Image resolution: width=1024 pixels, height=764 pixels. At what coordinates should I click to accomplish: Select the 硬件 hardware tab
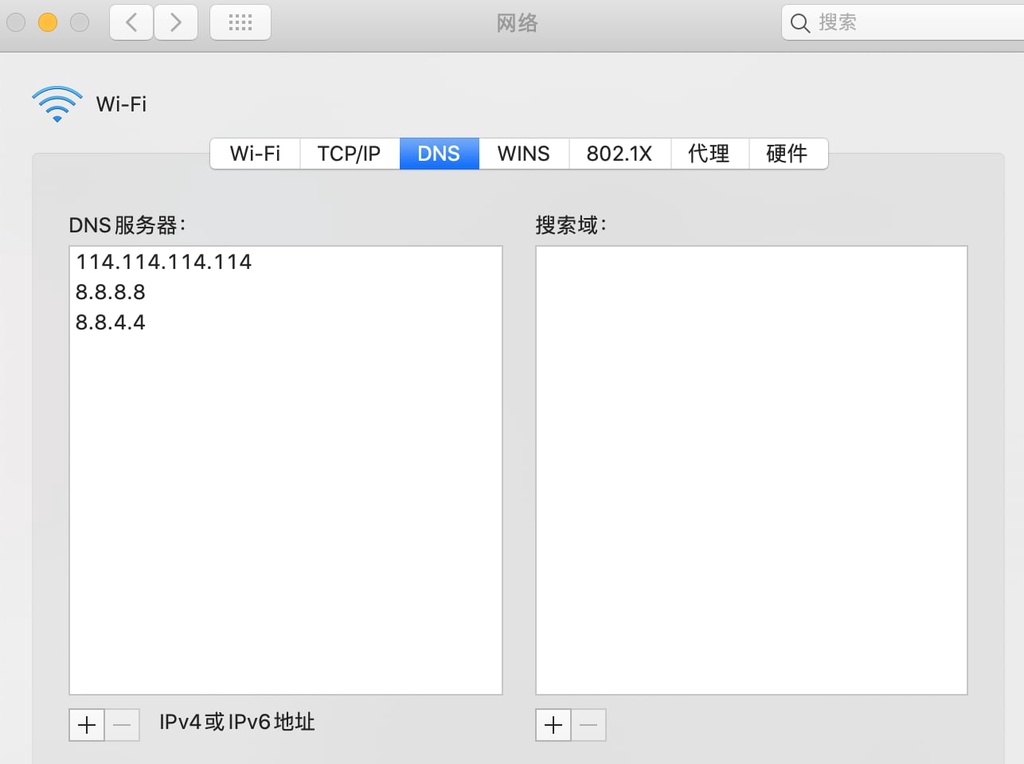tap(788, 153)
